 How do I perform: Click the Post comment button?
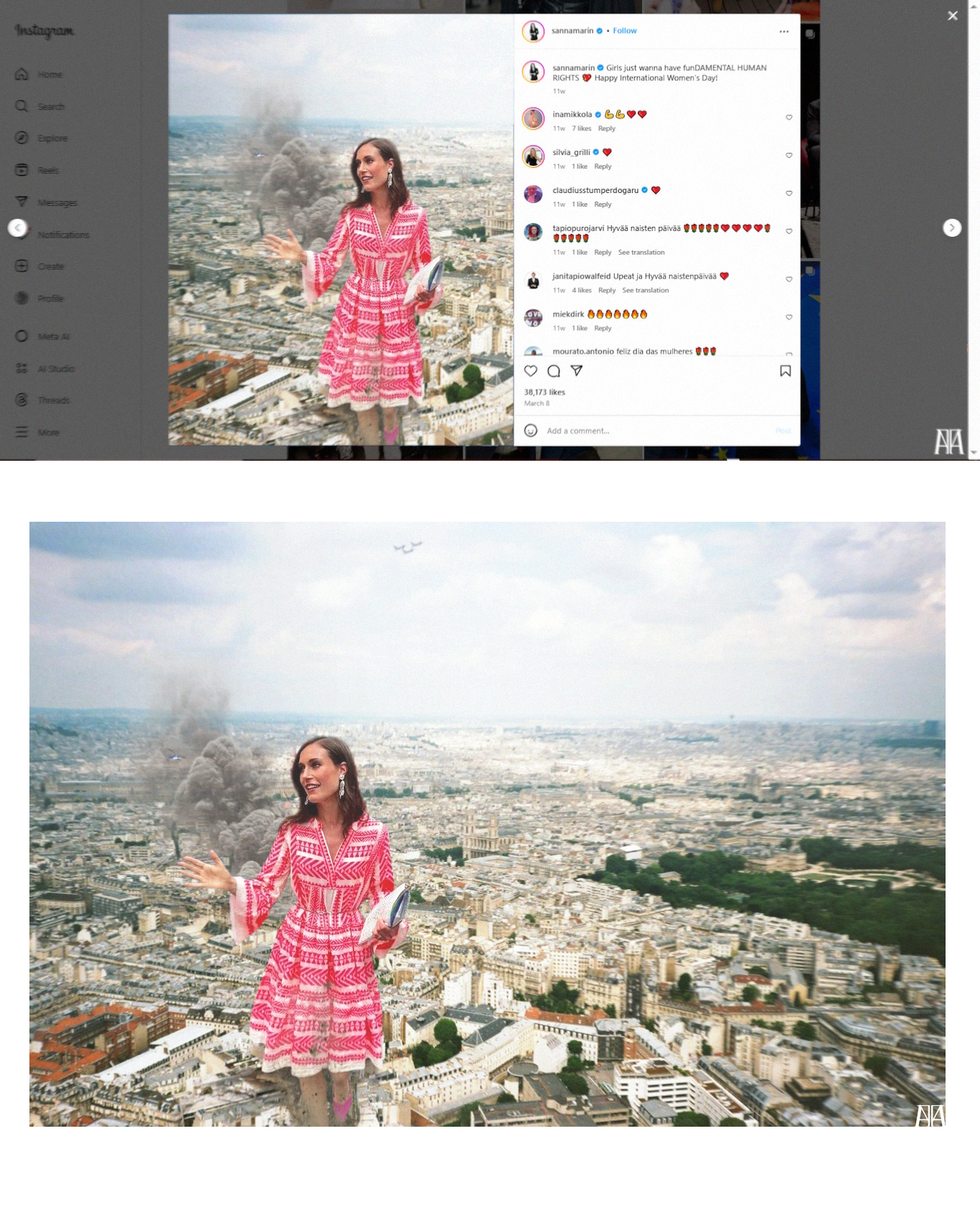point(783,431)
